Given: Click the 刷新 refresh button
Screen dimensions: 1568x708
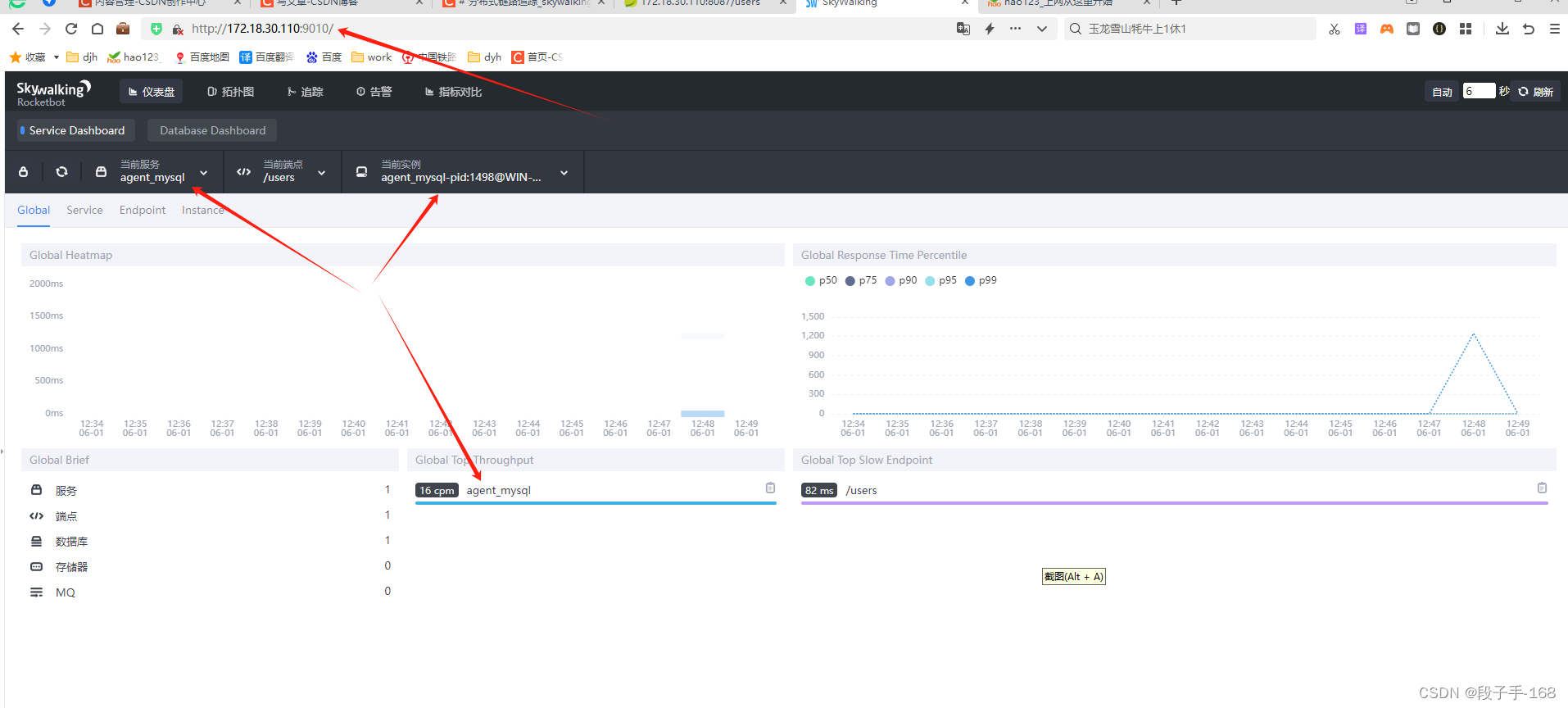Looking at the screenshot, I should 1536,92.
